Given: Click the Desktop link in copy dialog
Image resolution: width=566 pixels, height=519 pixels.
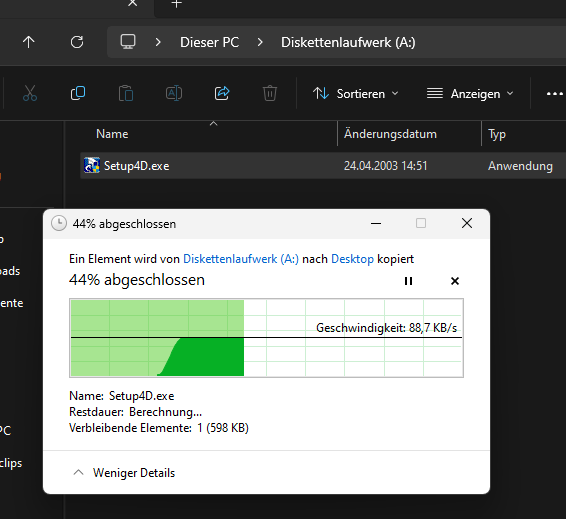Looking at the screenshot, I should (x=352, y=259).
